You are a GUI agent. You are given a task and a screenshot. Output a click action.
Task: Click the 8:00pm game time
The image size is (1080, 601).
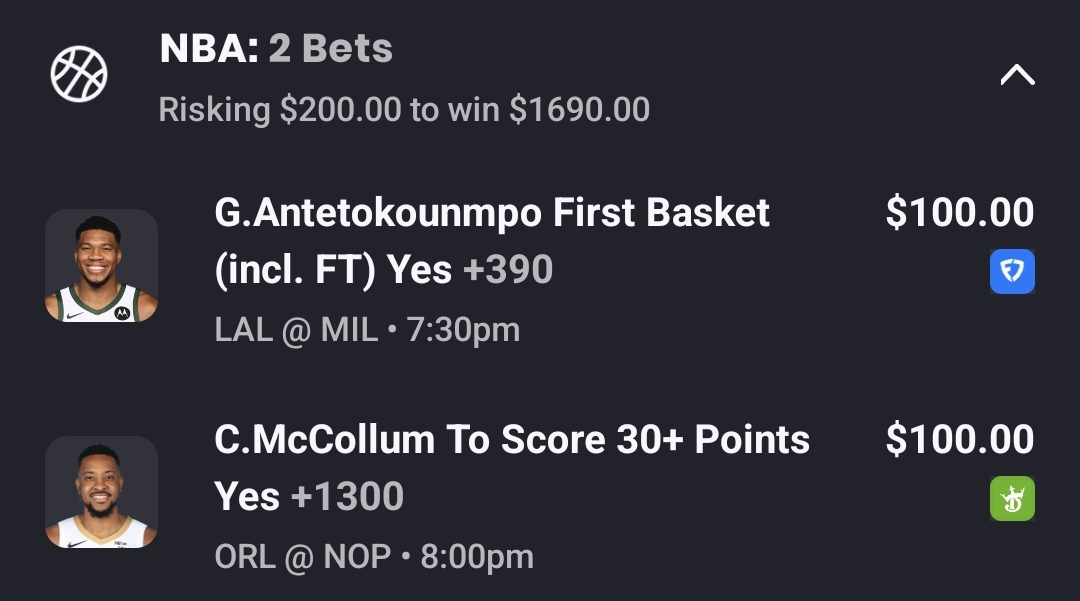477,557
